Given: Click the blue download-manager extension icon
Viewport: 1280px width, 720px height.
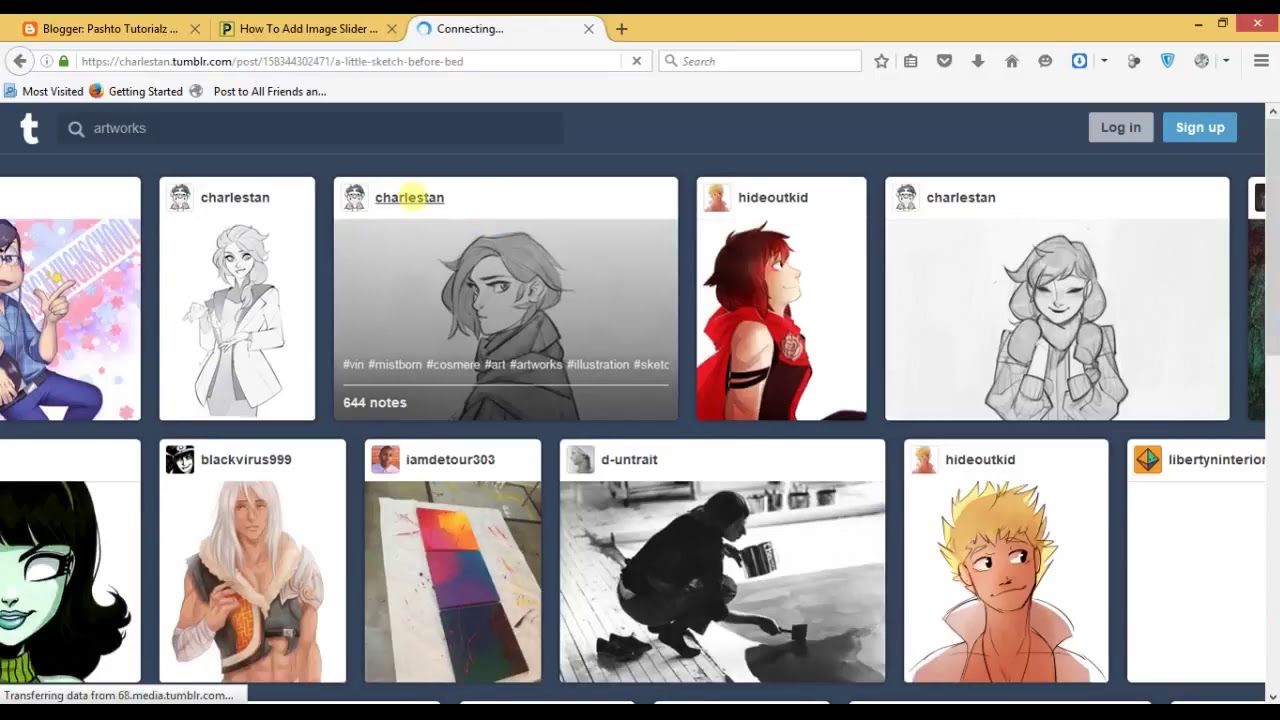Looking at the screenshot, I should click(x=1079, y=61).
